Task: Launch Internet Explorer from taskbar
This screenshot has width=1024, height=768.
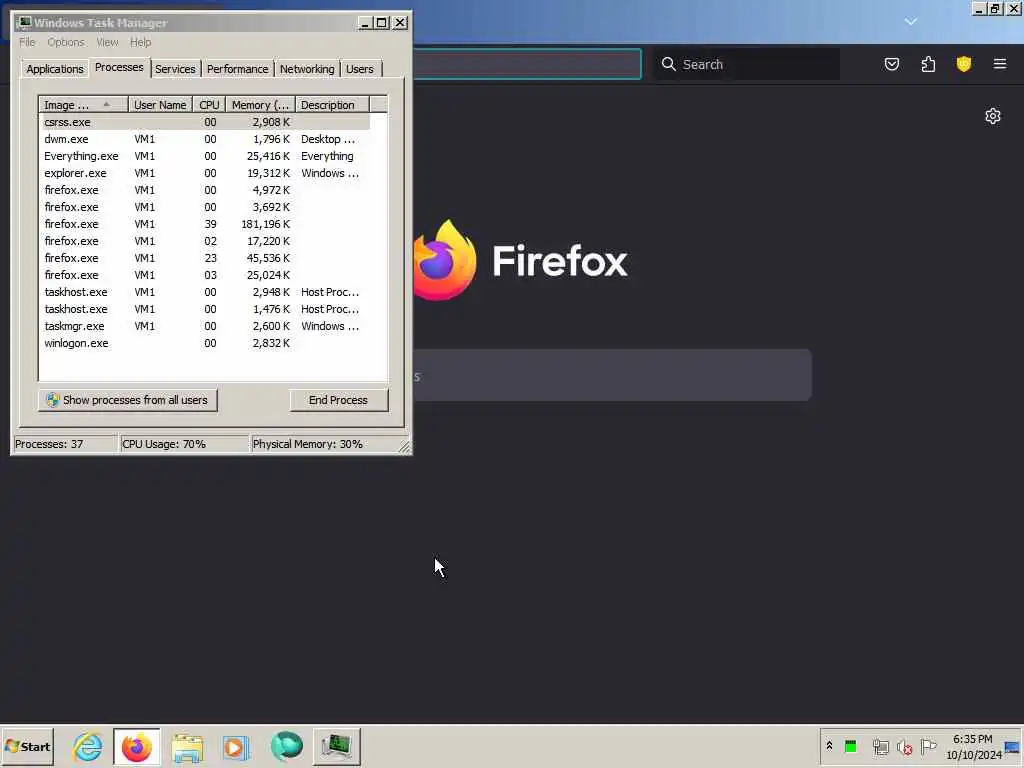Action: (88, 746)
